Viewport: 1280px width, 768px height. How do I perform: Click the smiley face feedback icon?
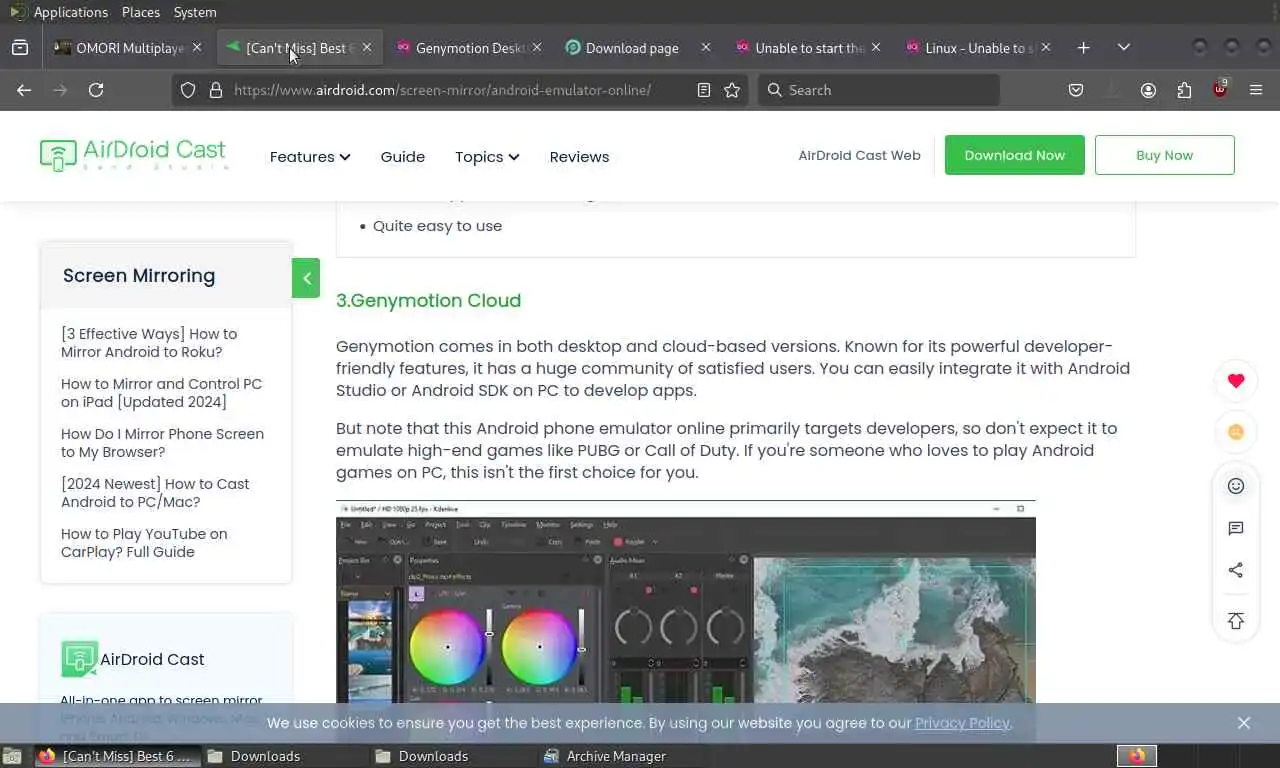tap(1236, 486)
